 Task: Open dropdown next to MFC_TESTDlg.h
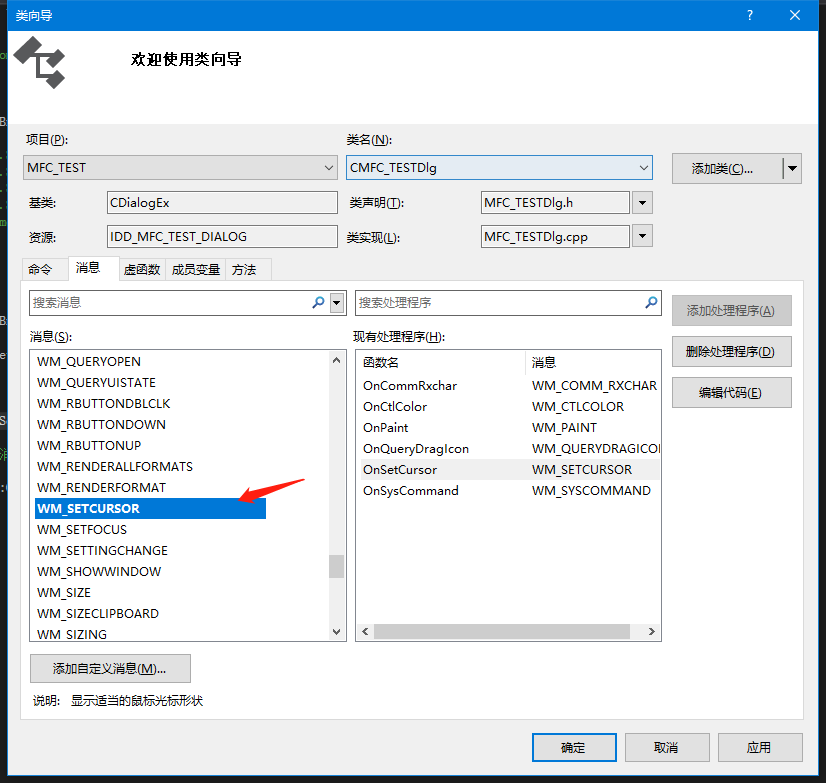pyautogui.click(x=642, y=203)
